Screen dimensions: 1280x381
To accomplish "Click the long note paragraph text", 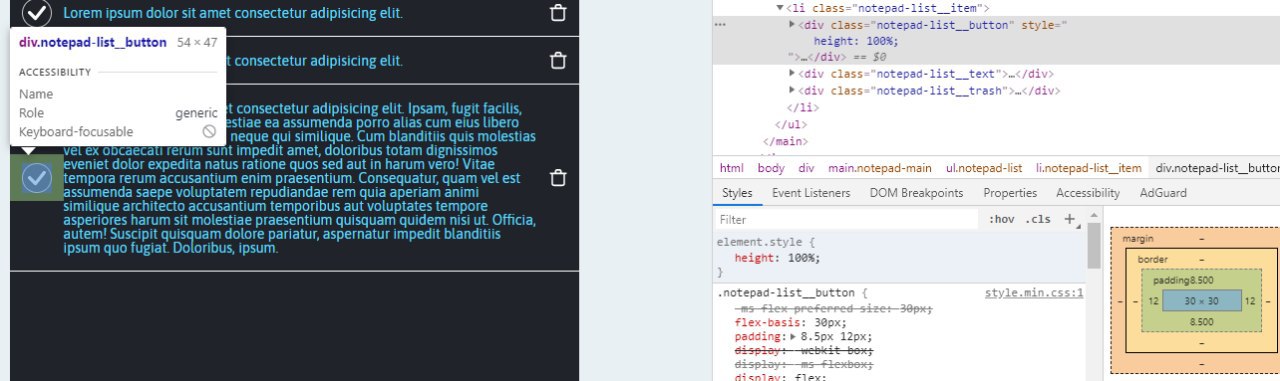I will click(x=301, y=178).
